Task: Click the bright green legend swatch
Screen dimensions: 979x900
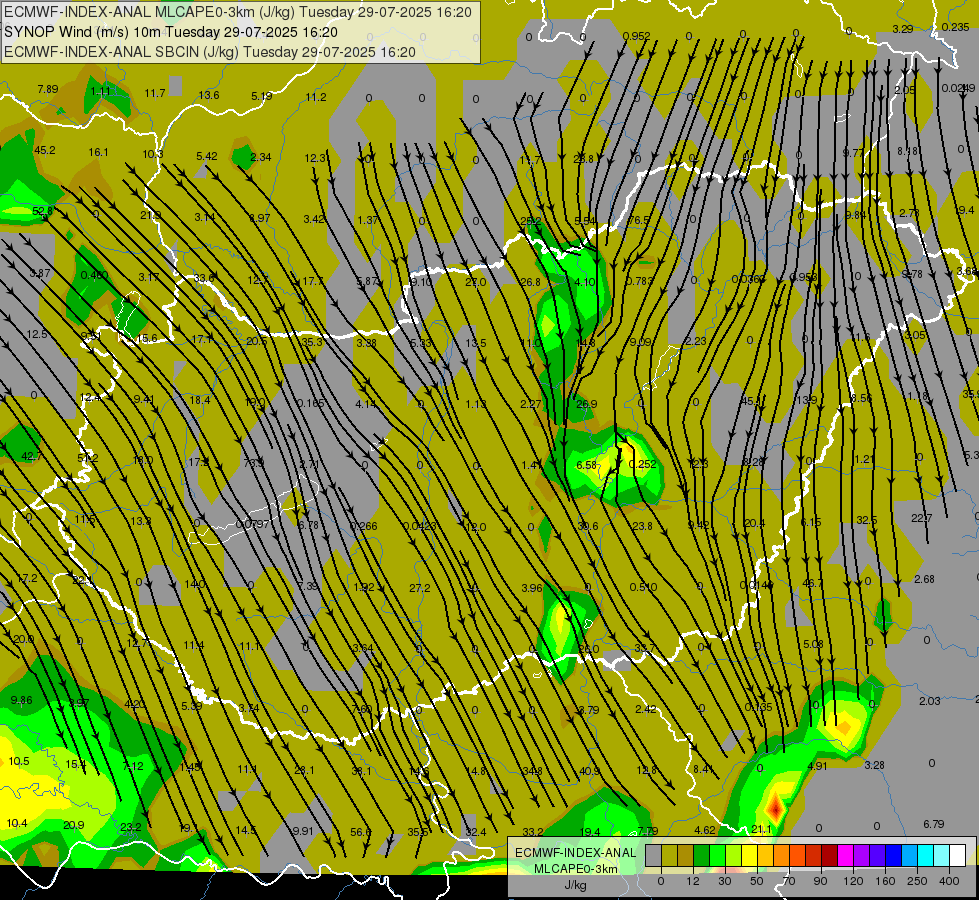Action: (x=718, y=855)
